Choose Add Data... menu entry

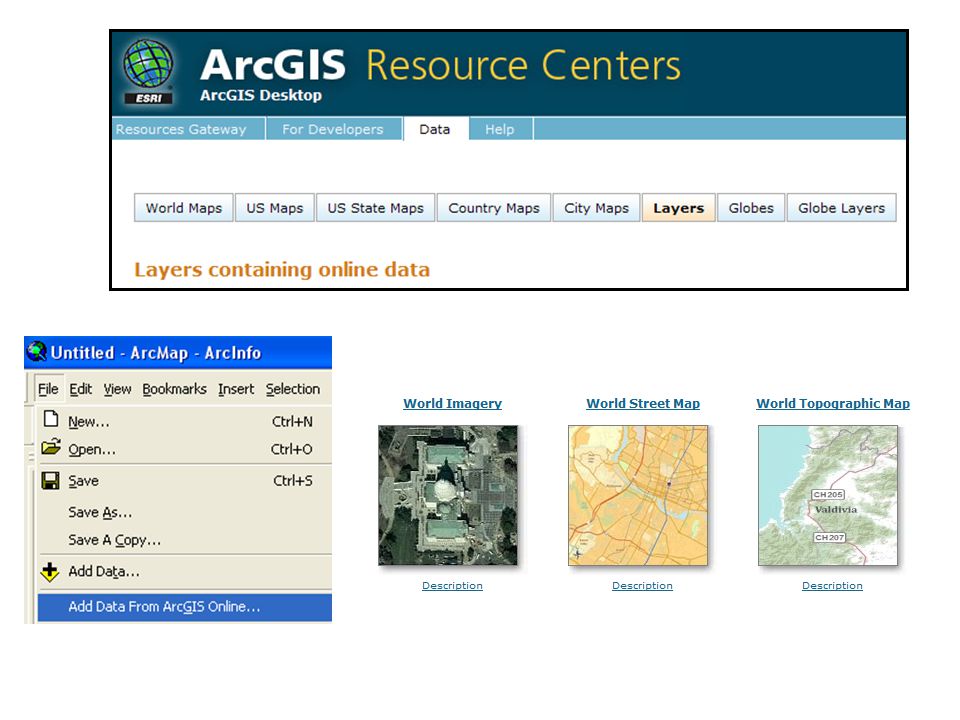[x=184, y=571]
